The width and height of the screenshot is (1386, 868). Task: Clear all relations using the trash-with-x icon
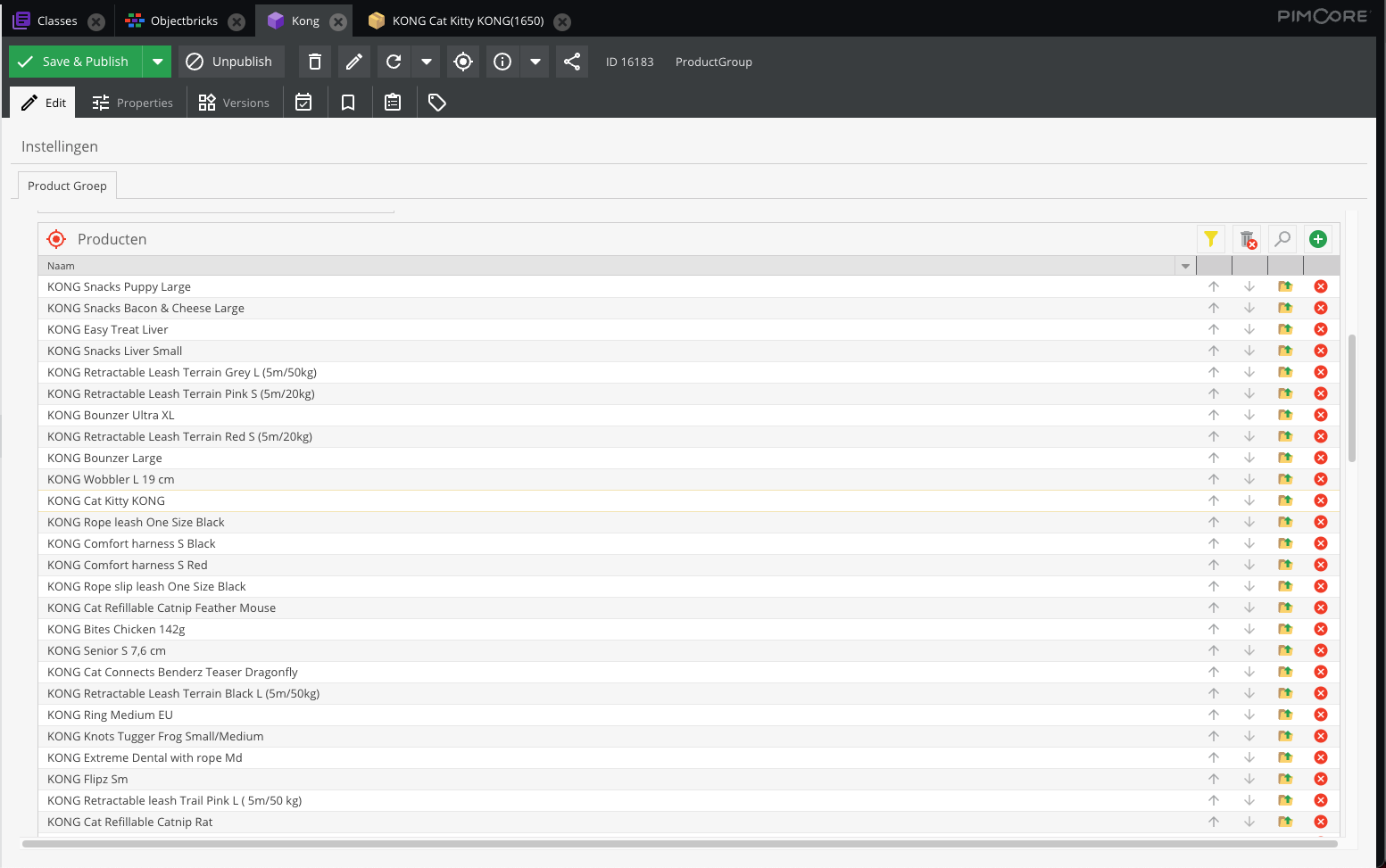1248,238
